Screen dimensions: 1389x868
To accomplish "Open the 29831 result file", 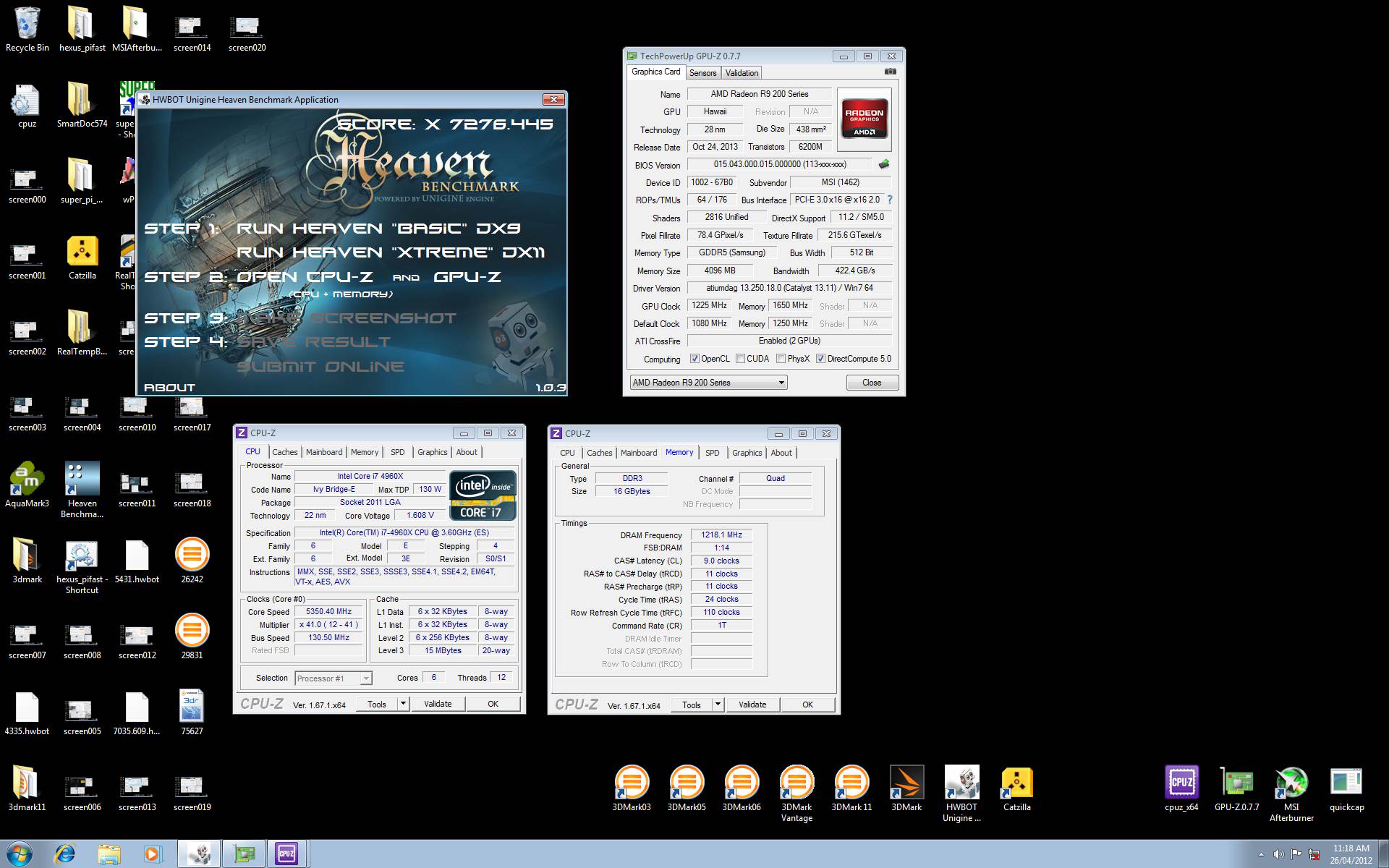I will point(192,637).
